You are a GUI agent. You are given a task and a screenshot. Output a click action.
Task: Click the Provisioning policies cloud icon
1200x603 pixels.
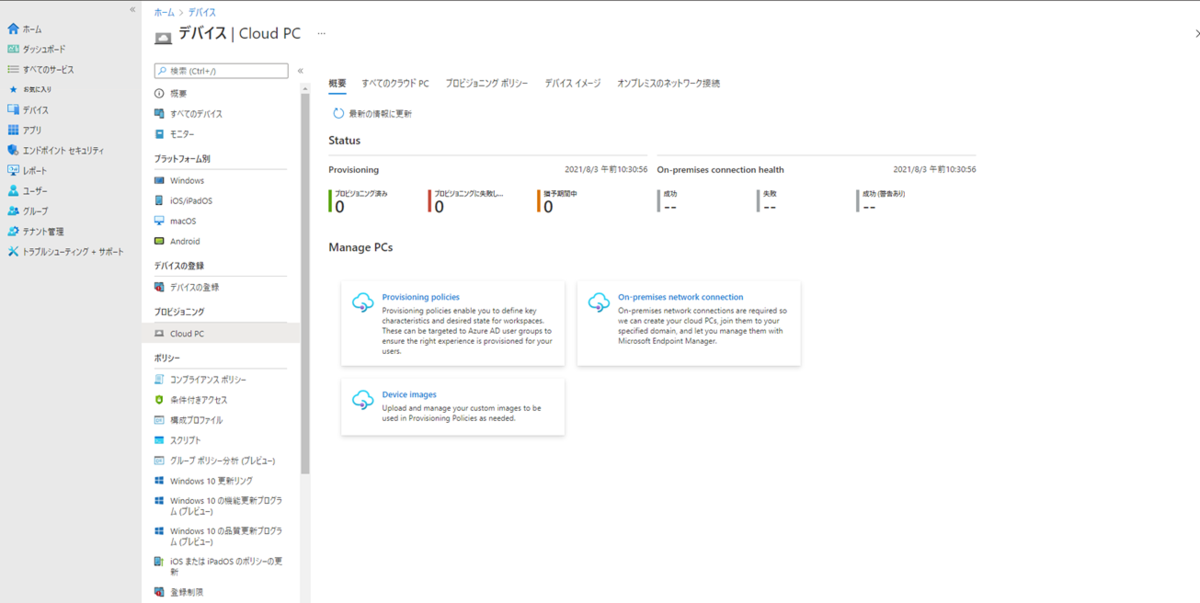point(363,302)
